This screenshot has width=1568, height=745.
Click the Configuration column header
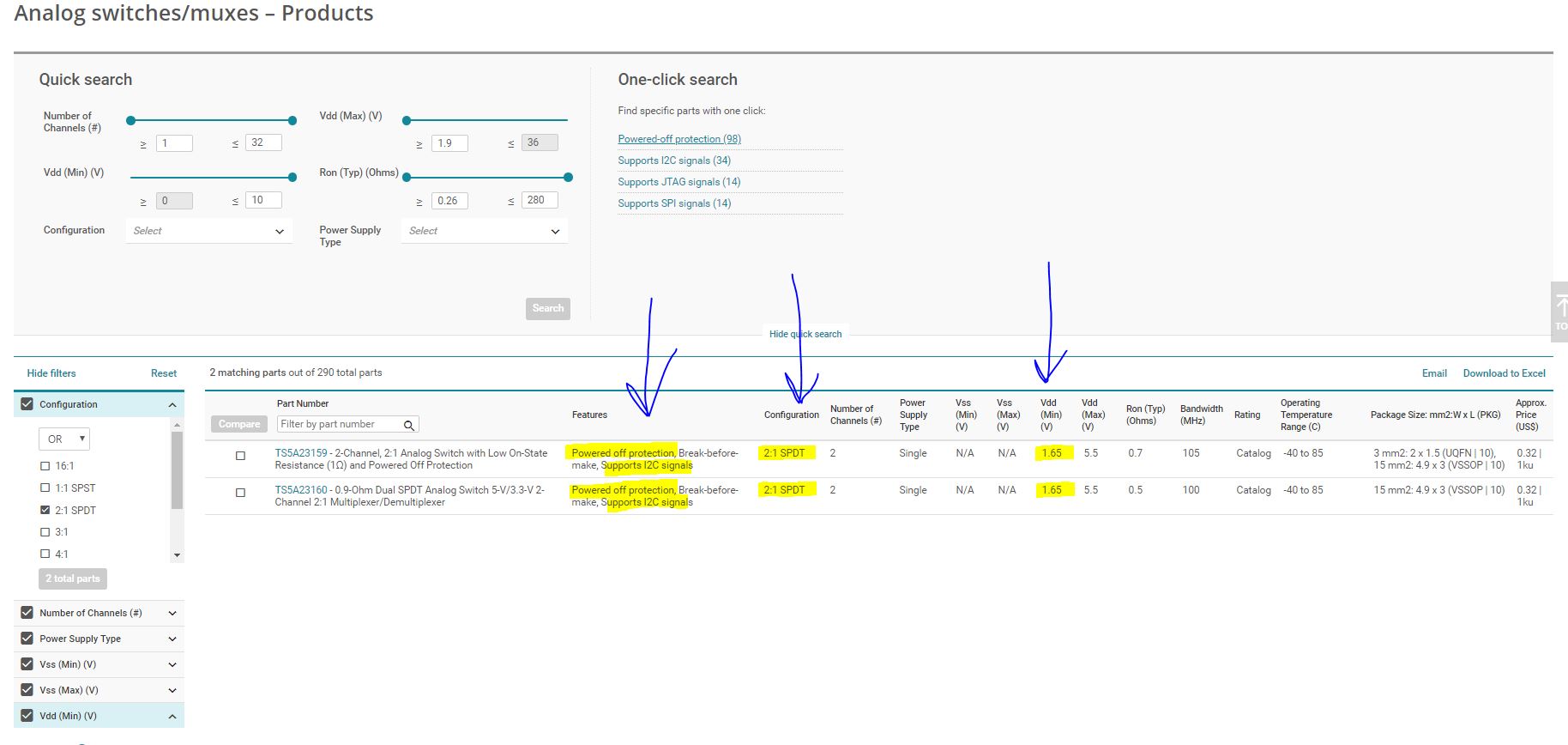792,415
